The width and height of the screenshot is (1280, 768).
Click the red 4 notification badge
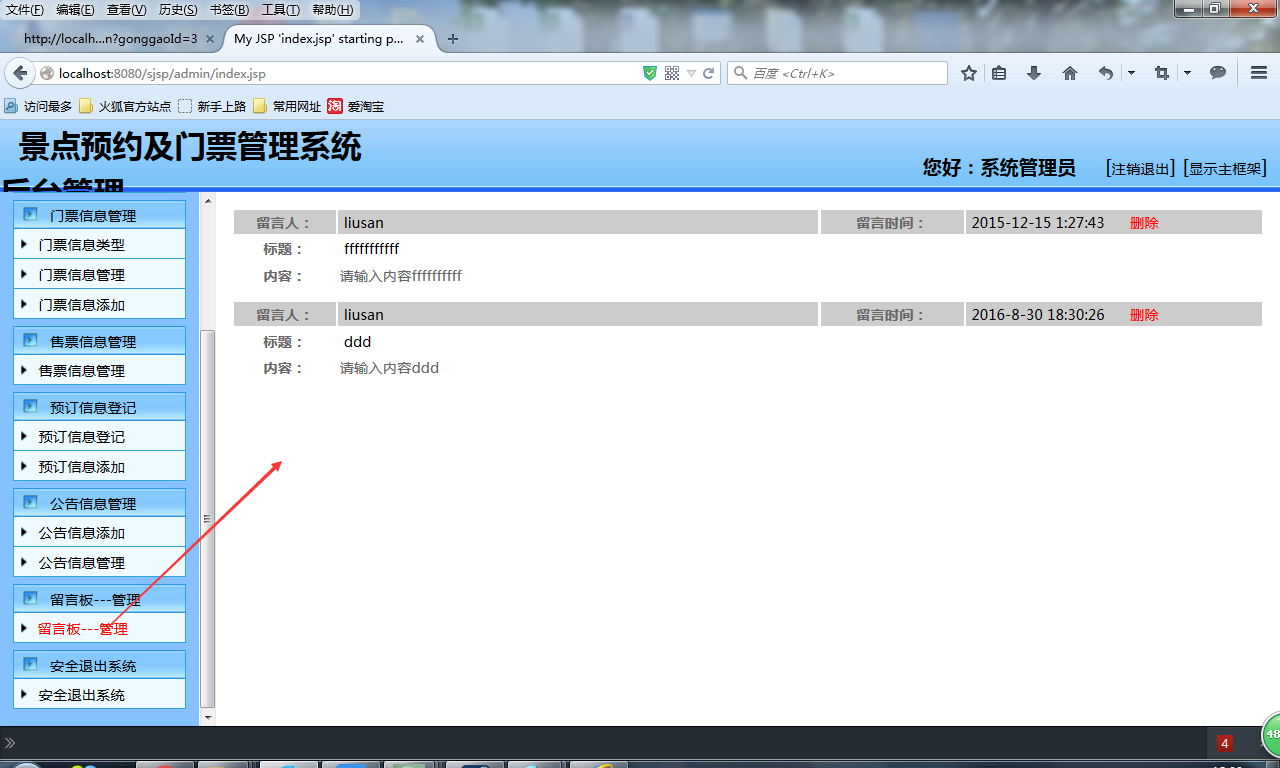coord(1225,743)
